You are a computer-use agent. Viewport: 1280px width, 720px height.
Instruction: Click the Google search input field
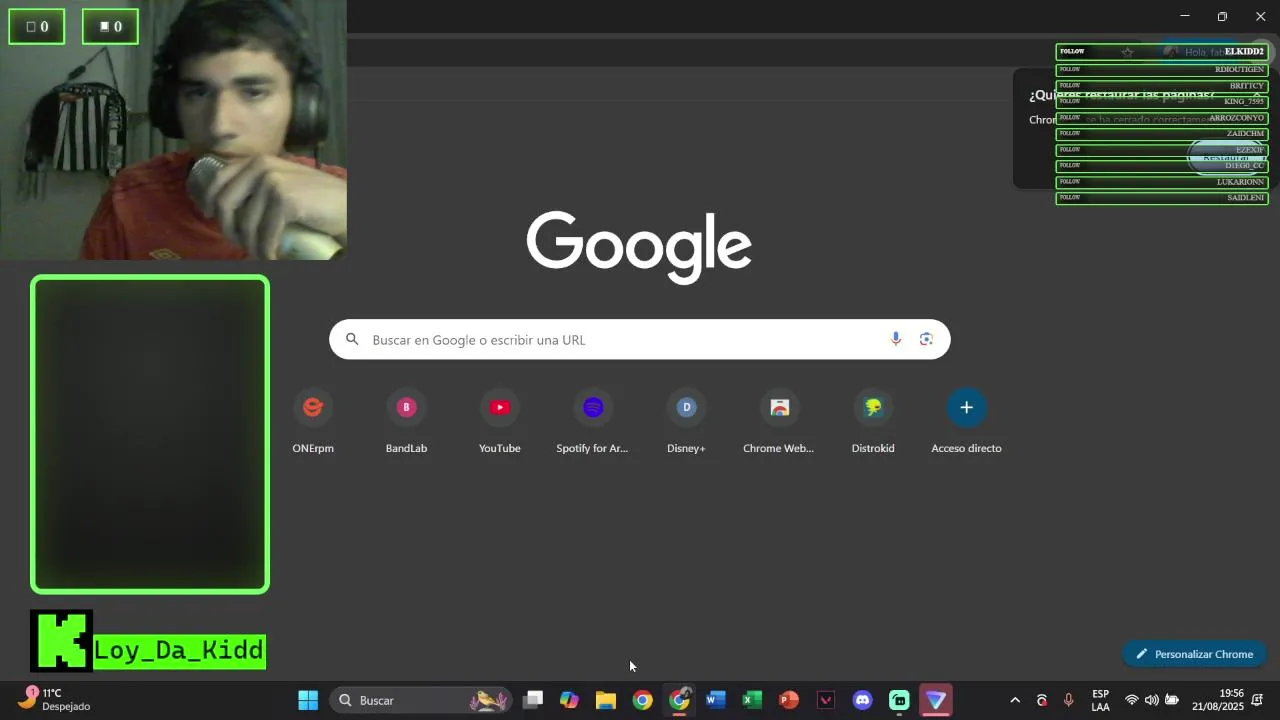click(639, 340)
